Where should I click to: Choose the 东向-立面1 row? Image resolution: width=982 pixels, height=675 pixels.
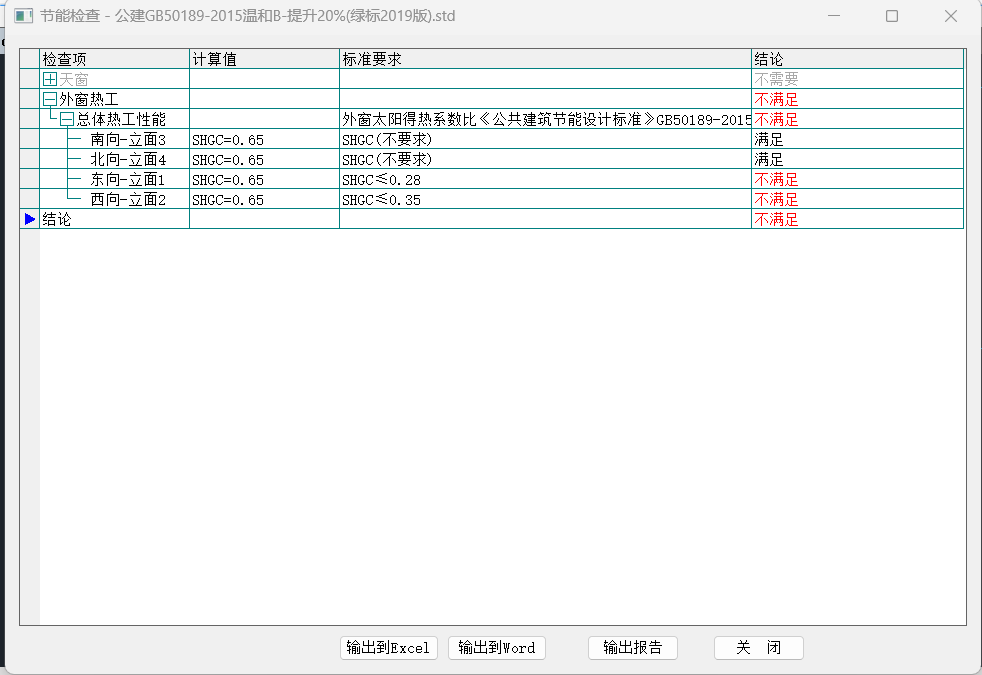pos(127,179)
